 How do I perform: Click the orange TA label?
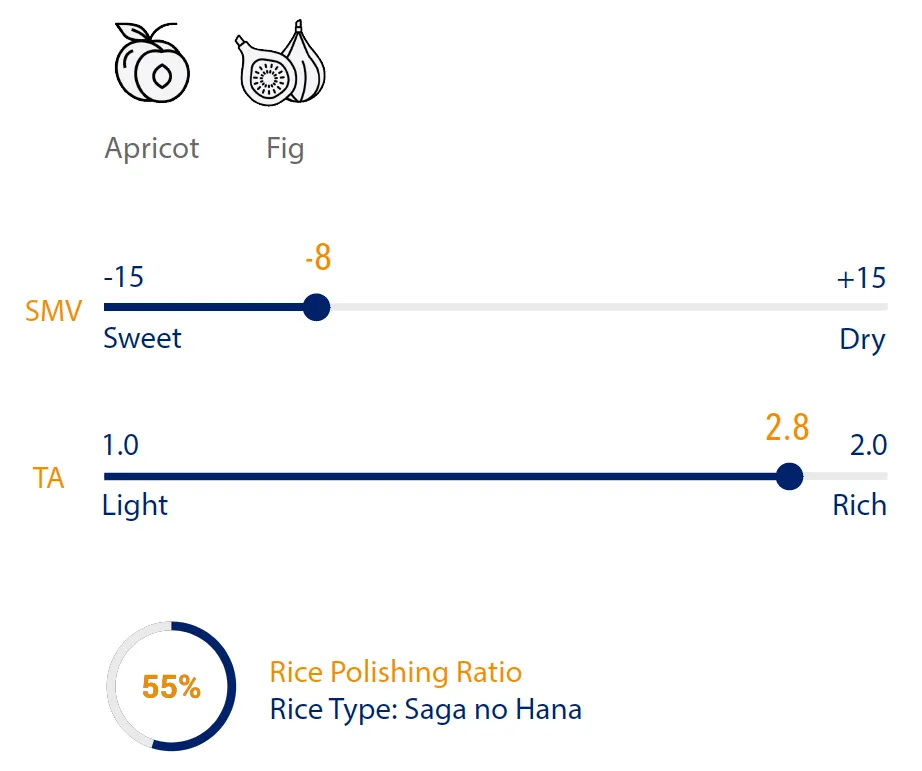(48, 479)
